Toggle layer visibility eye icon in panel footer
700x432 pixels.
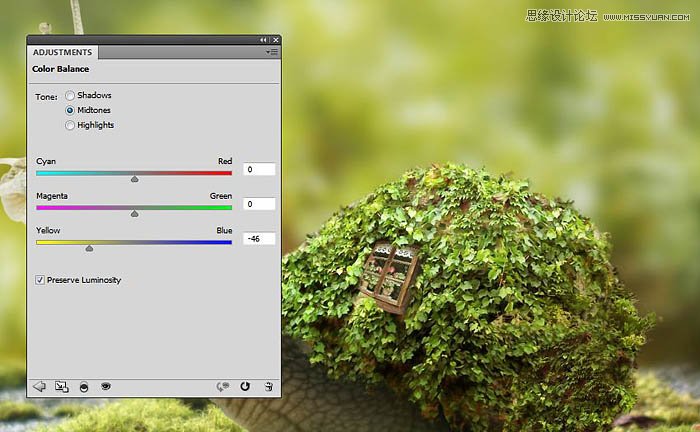click(x=106, y=386)
